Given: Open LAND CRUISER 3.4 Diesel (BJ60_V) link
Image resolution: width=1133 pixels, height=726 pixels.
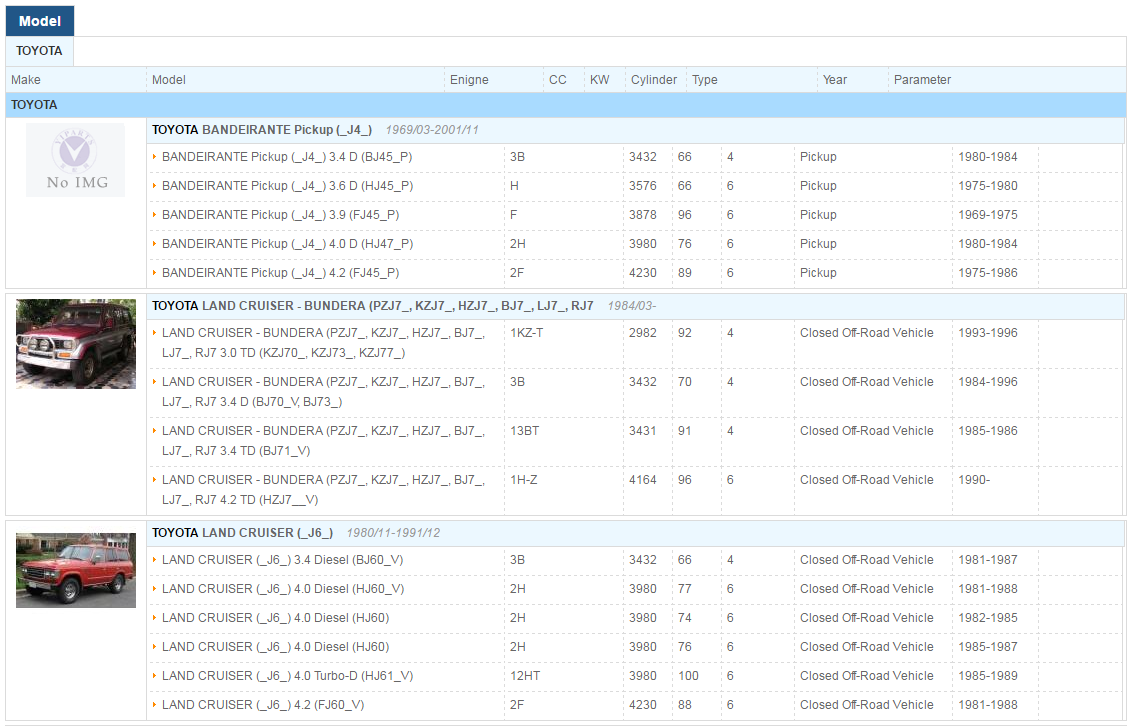Looking at the screenshot, I should pos(283,560).
